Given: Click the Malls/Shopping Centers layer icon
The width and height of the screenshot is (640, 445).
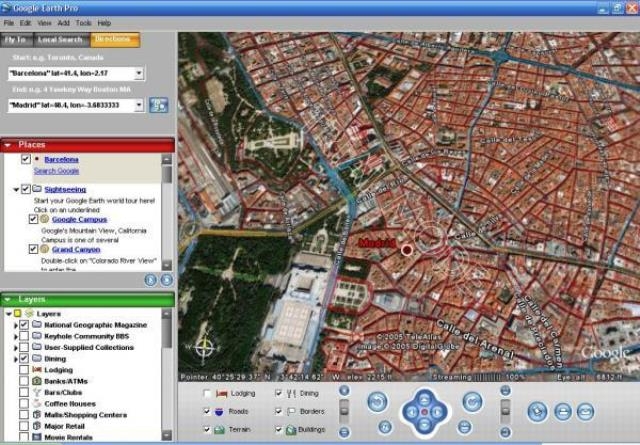Looking at the screenshot, I should coord(37,415).
